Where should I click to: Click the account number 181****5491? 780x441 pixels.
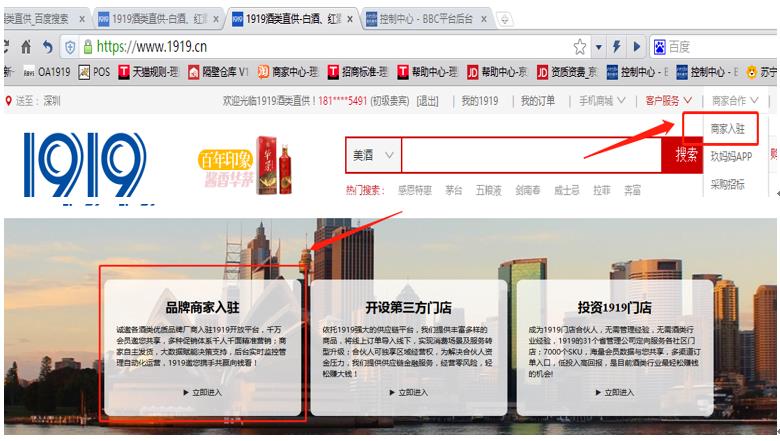click(343, 101)
